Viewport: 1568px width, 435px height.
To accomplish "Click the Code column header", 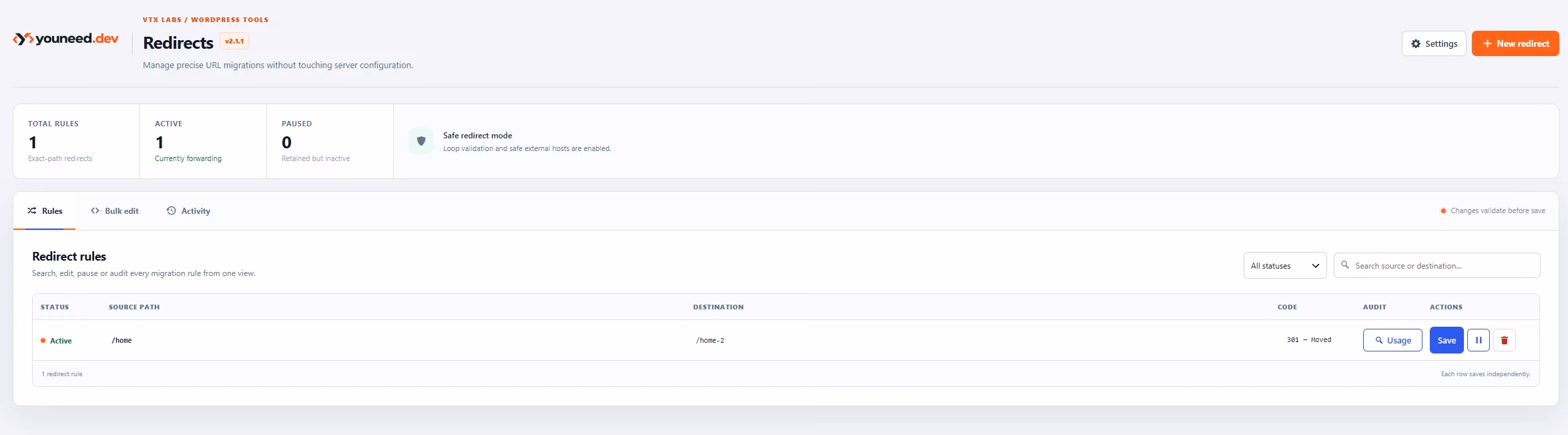I will click(1287, 307).
